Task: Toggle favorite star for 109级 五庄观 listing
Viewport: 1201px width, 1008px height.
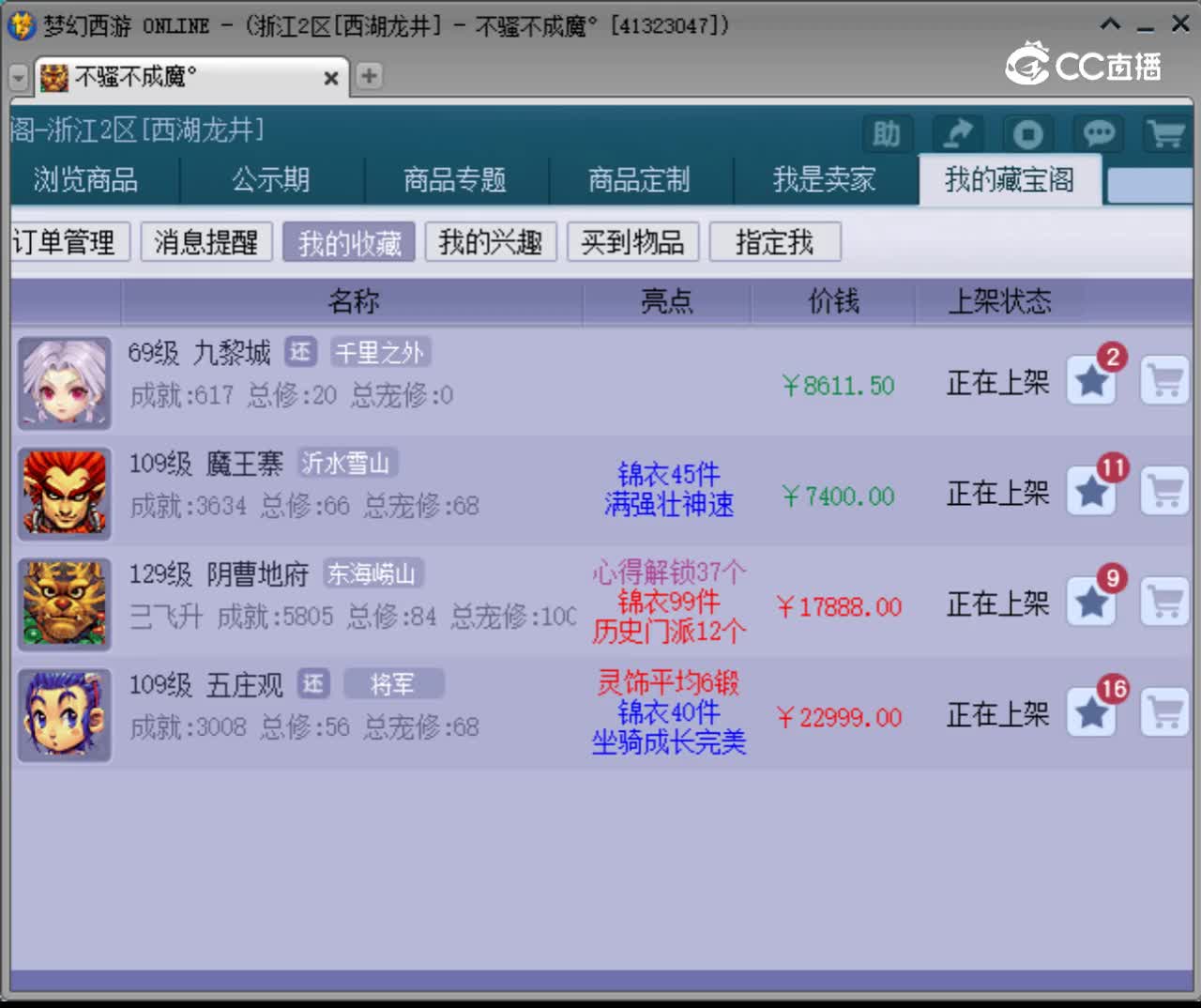Action: tap(1091, 713)
